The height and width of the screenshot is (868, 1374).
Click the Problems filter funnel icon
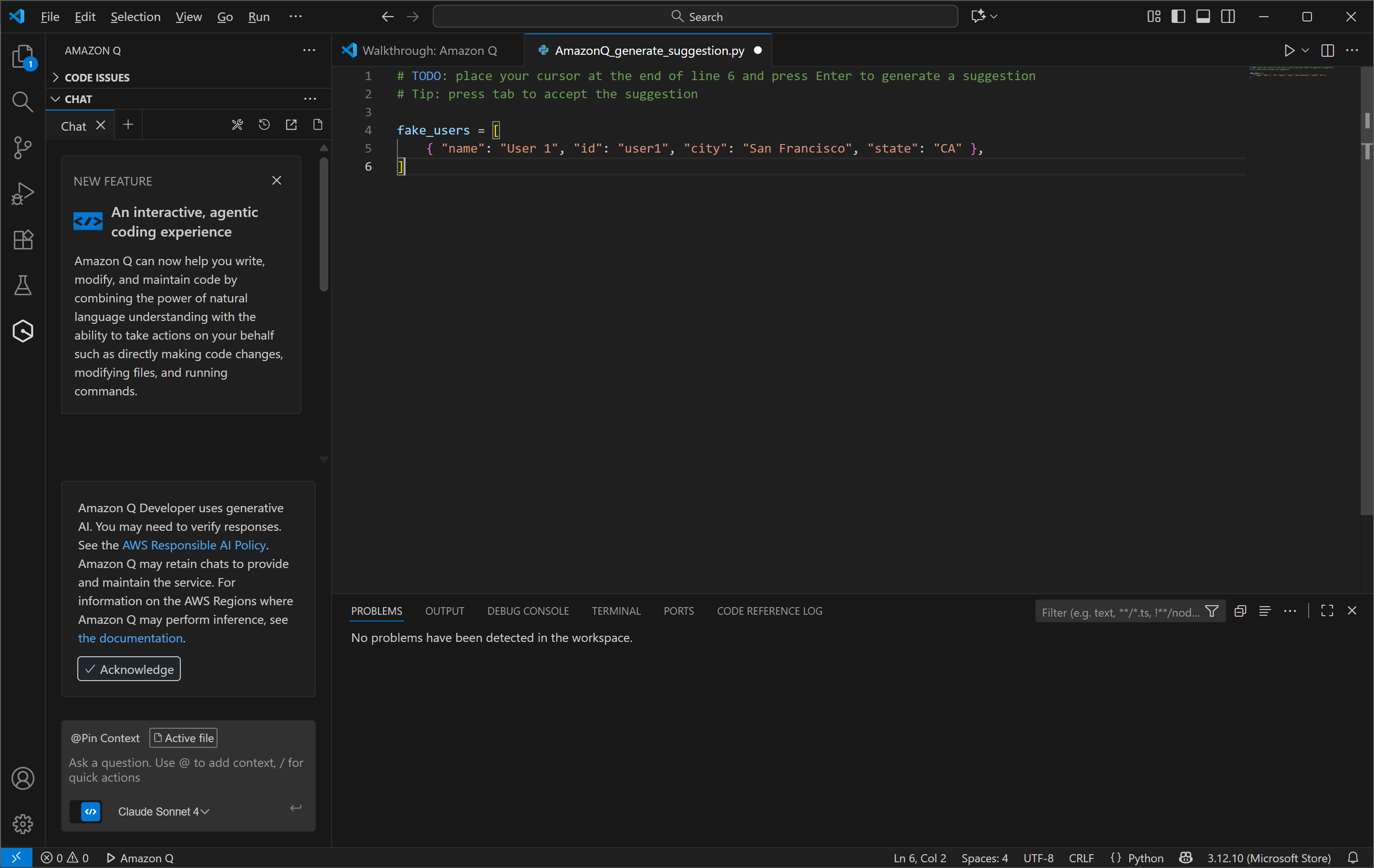1212,611
